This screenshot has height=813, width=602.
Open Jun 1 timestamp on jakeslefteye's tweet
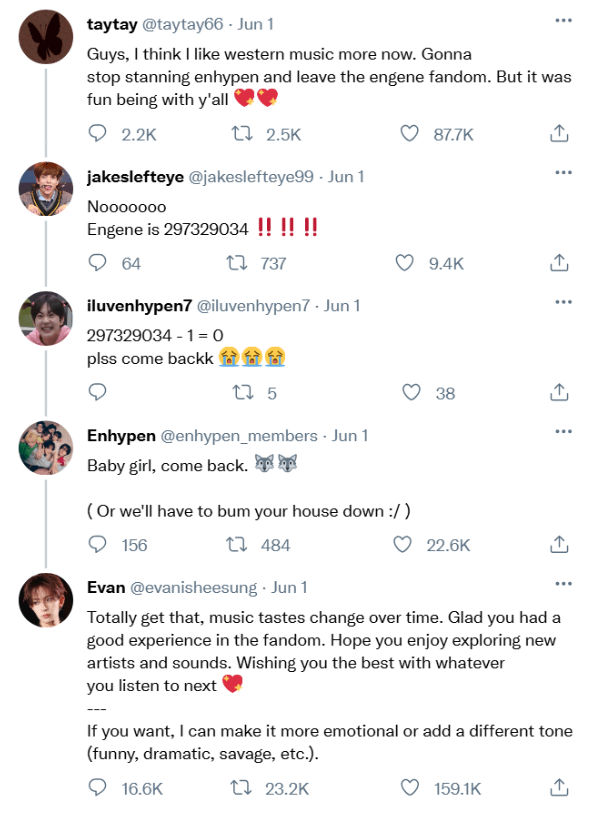point(346,177)
